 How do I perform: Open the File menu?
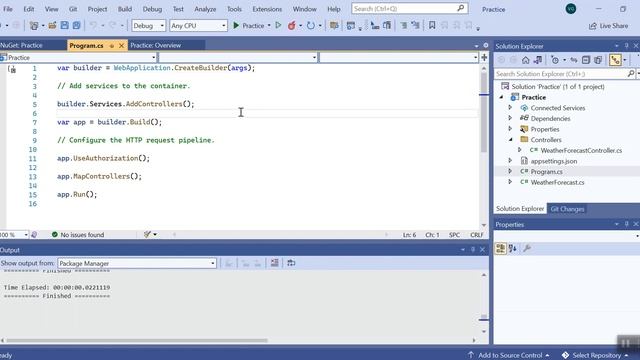point(8,9)
